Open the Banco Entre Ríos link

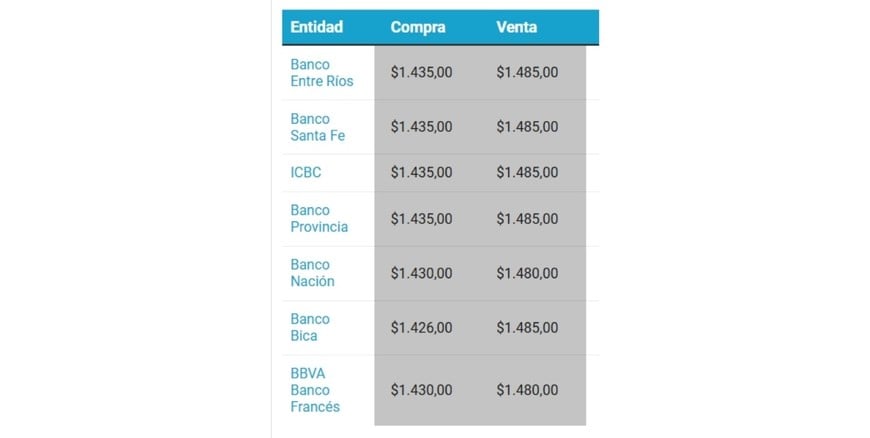[321, 72]
